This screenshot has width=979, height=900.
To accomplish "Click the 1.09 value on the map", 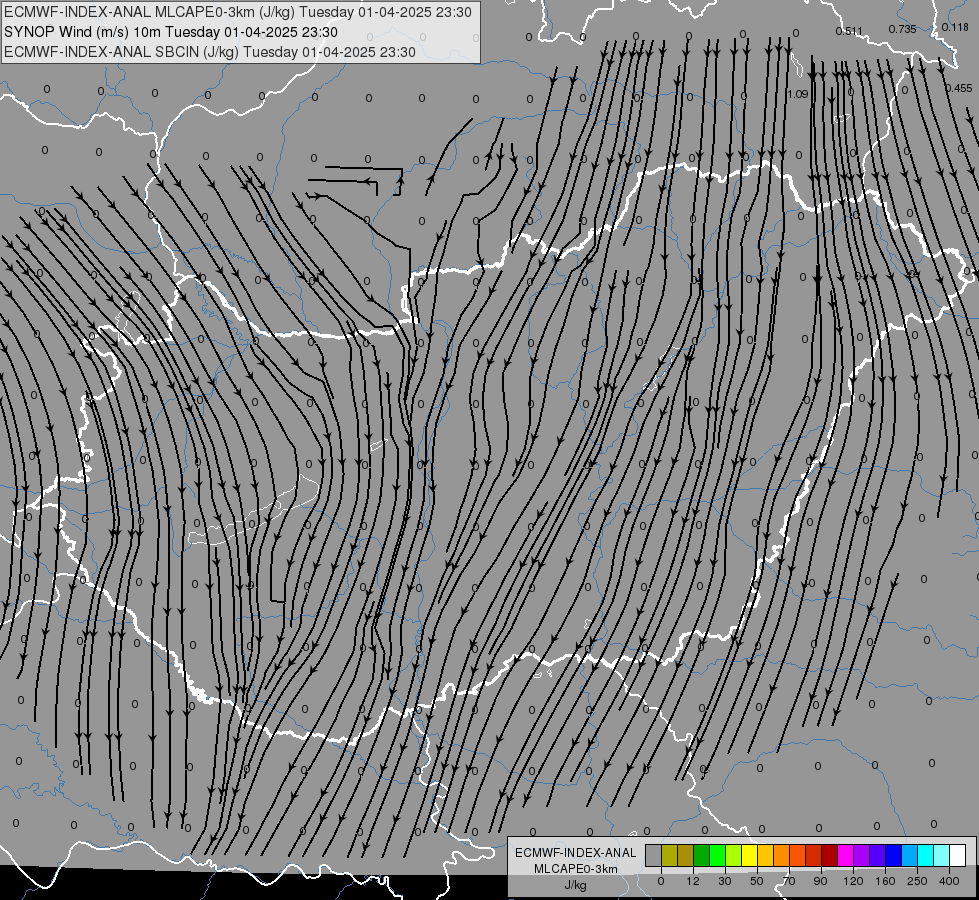I will click(x=798, y=94).
